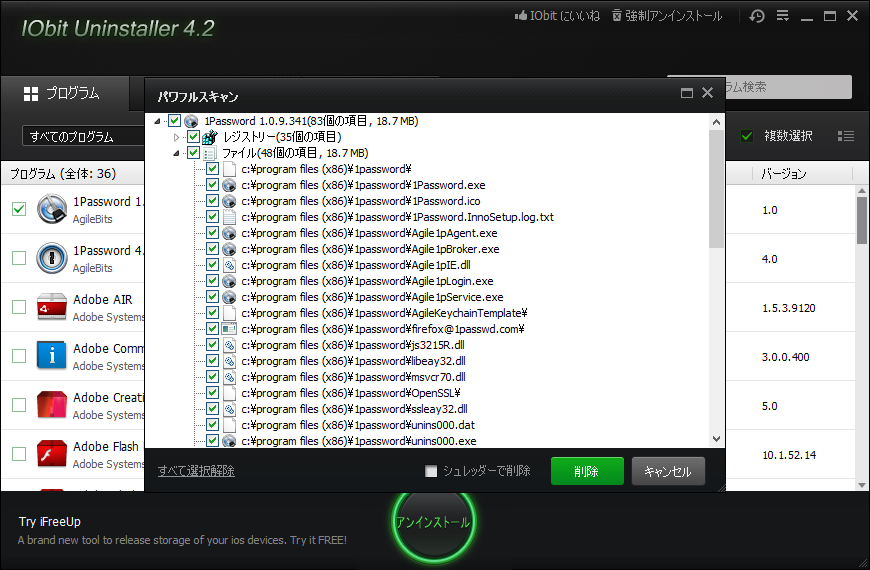
Task: Open the main menu hamburger icon
Action: pyautogui.click(x=782, y=16)
